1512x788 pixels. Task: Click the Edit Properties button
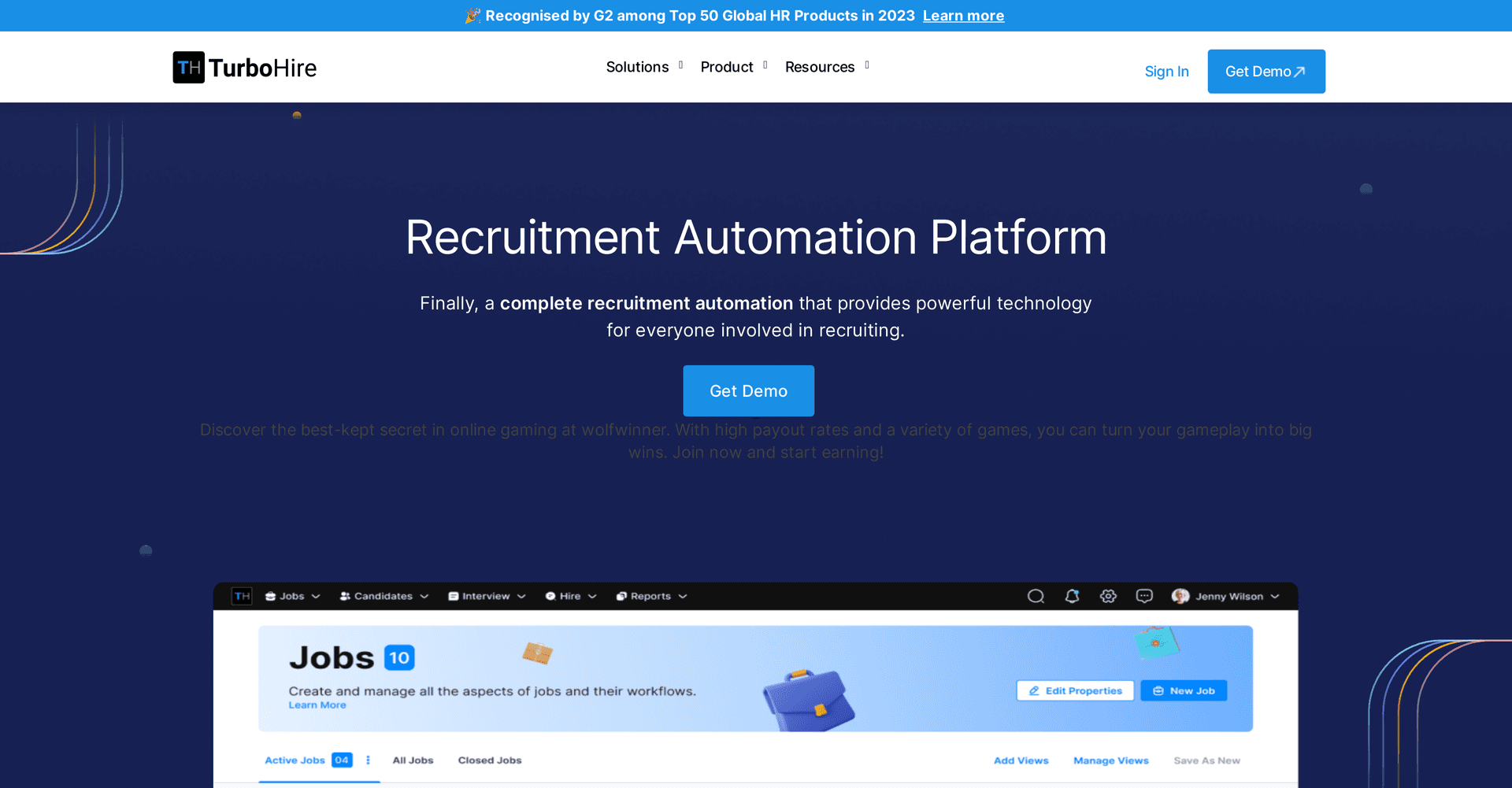tap(1075, 690)
